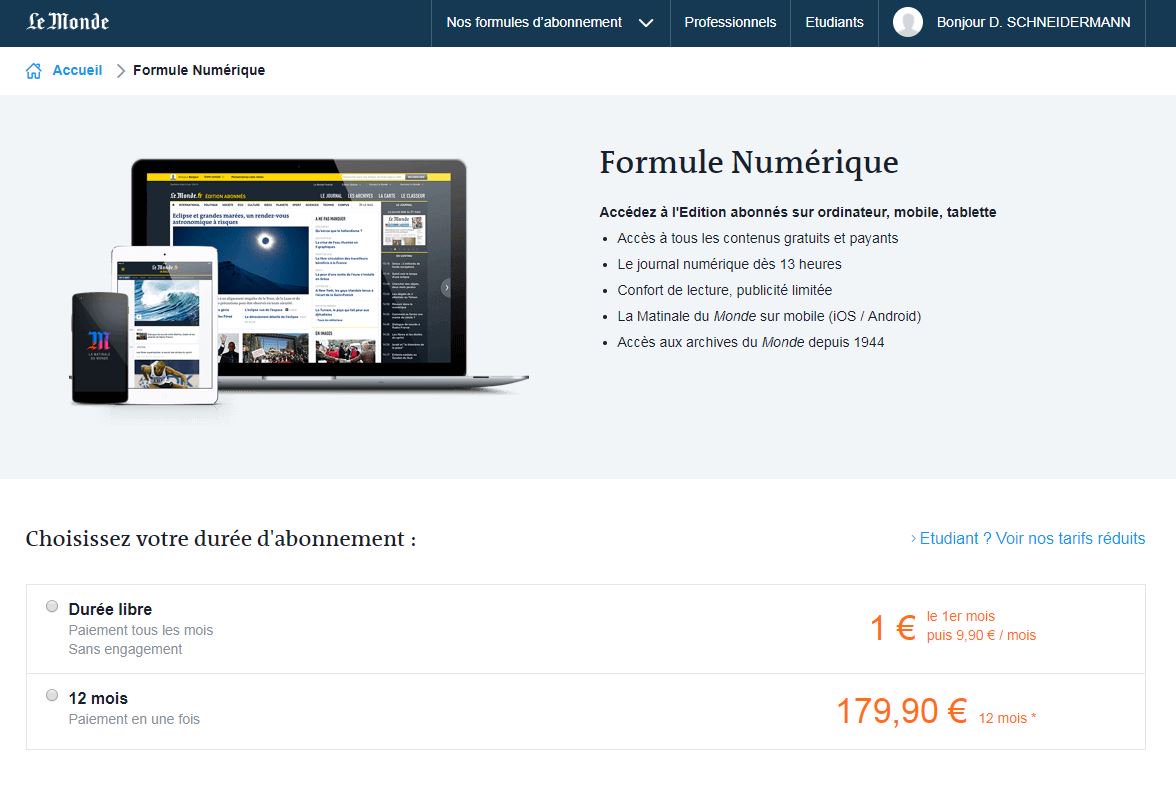Click 'Choisissez votre durée d'abonnement' heading

pos(220,539)
